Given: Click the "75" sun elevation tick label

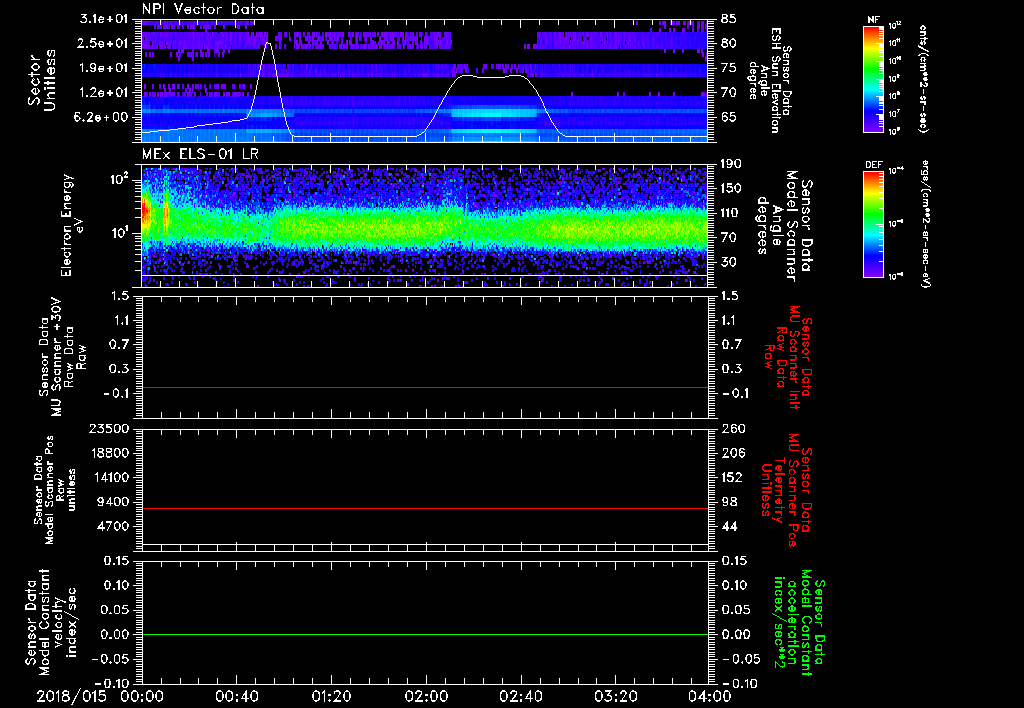Looking at the screenshot, I should coord(729,68).
